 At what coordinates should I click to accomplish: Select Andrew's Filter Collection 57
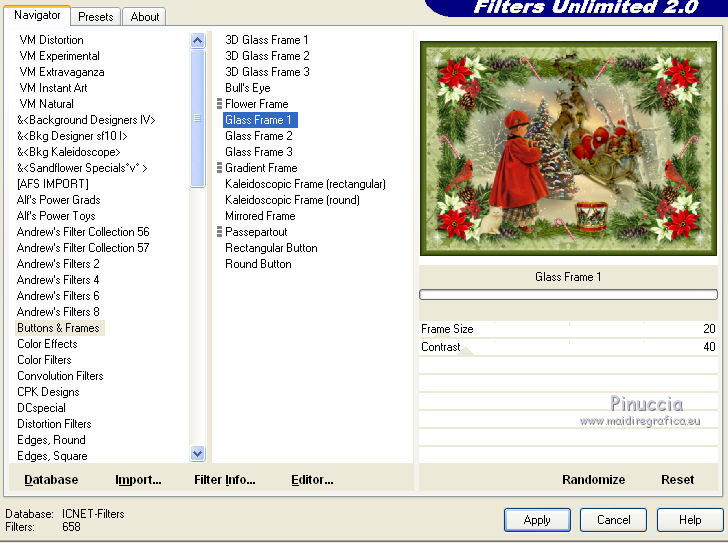click(x=83, y=248)
